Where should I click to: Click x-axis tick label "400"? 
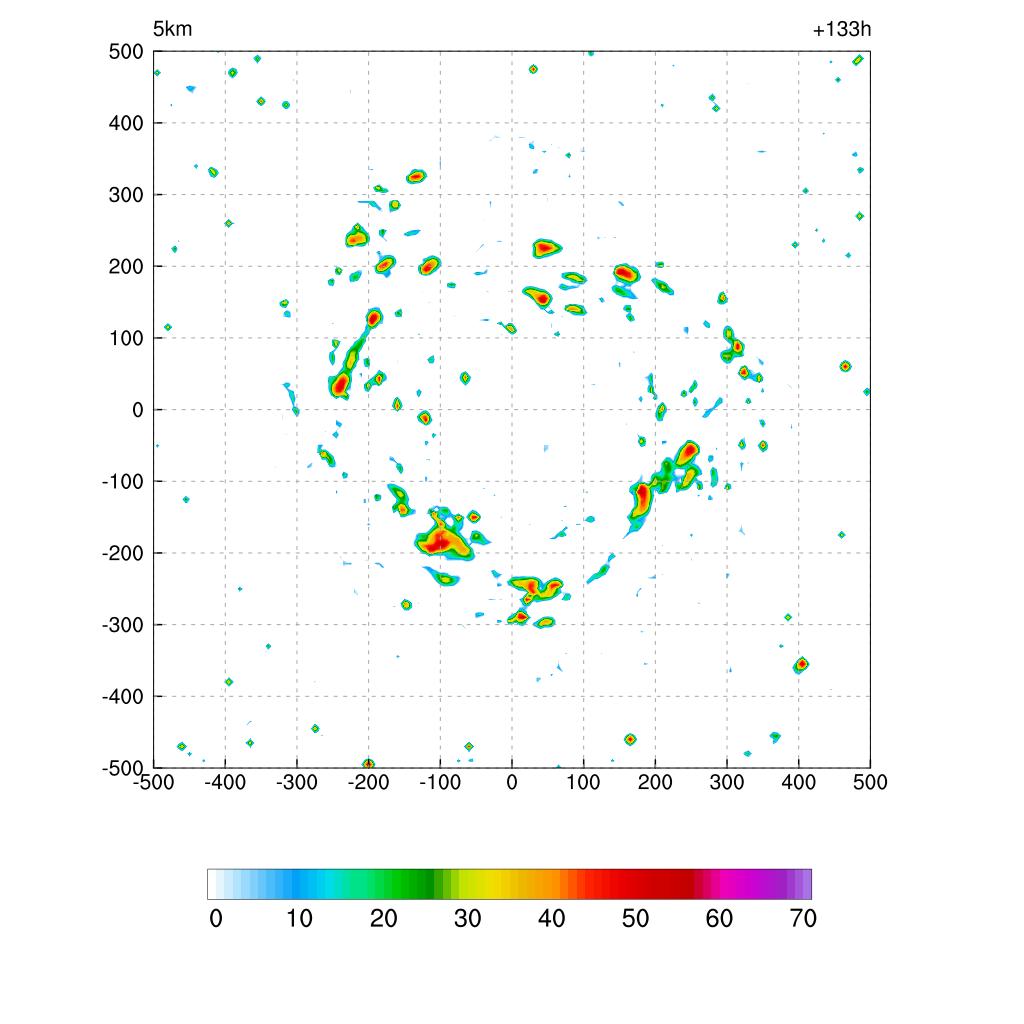point(799,782)
